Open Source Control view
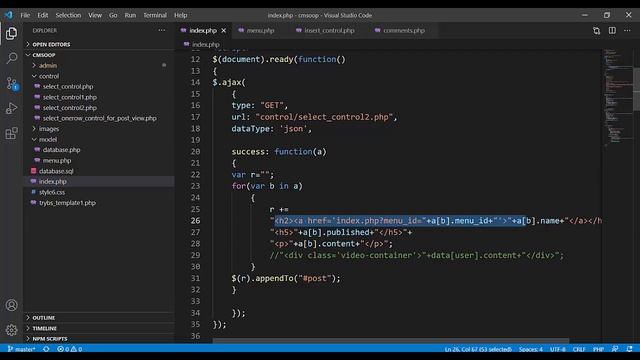 11,84
